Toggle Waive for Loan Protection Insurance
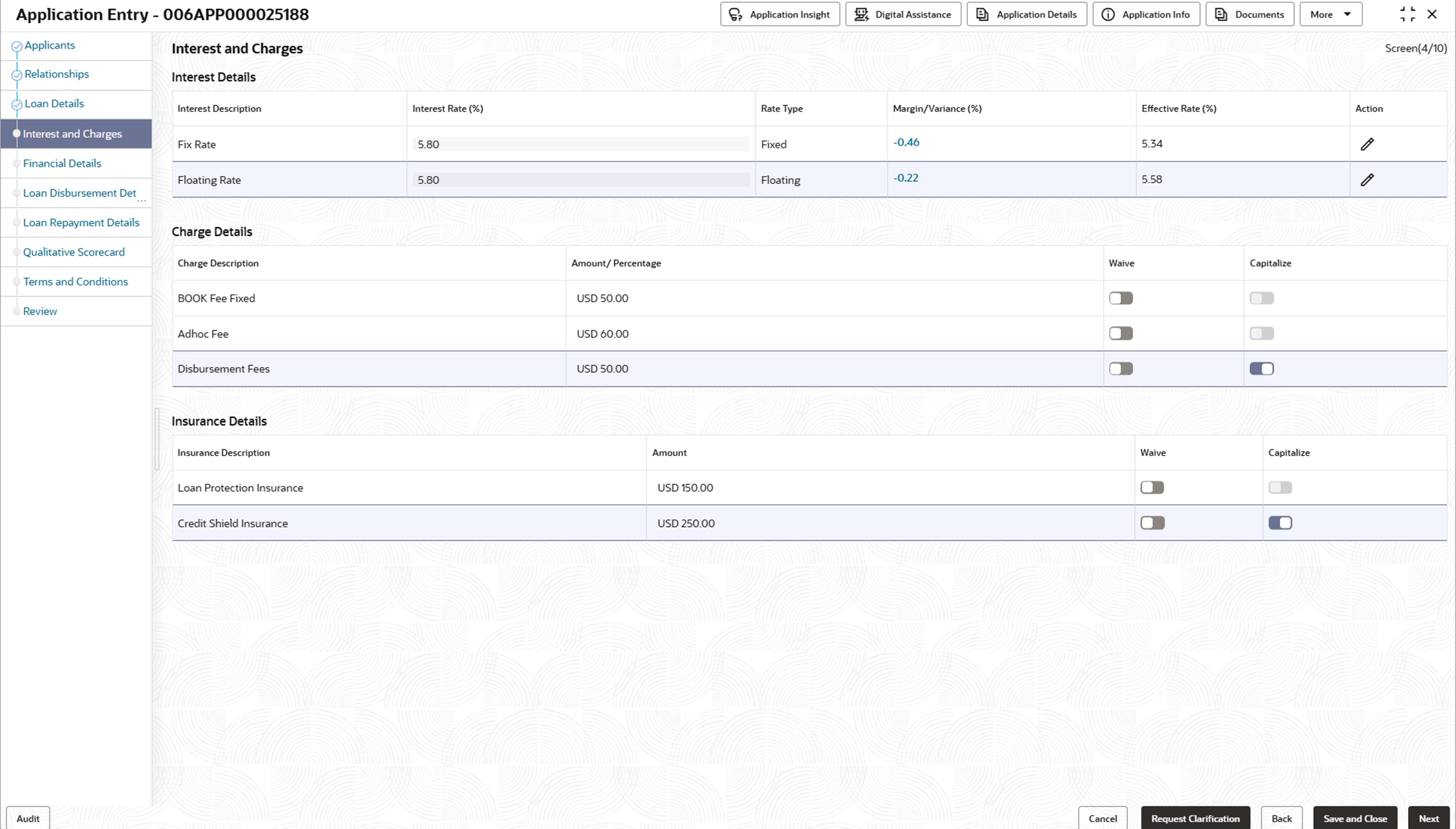Image resolution: width=1456 pixels, height=829 pixels. (1152, 488)
